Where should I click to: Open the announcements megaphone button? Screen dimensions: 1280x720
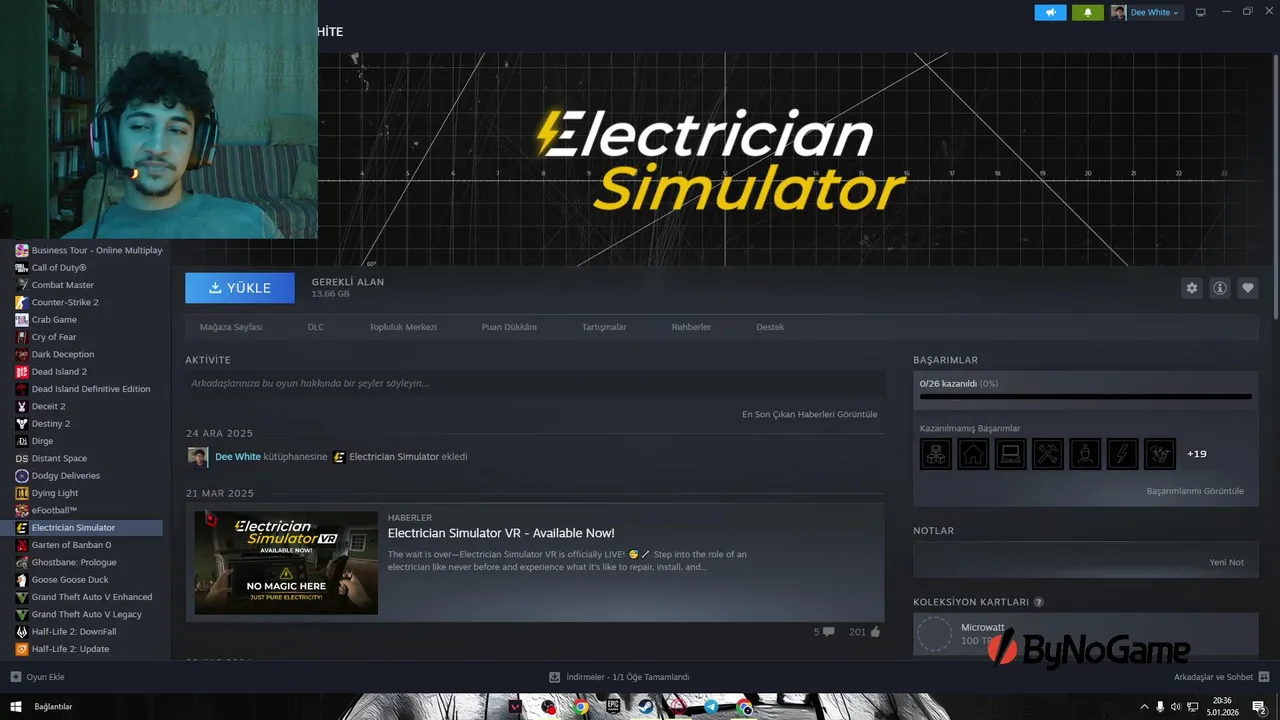click(1050, 12)
